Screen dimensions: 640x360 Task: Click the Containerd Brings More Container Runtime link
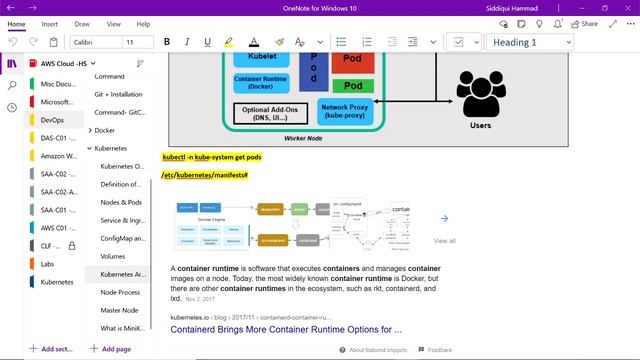click(286, 329)
